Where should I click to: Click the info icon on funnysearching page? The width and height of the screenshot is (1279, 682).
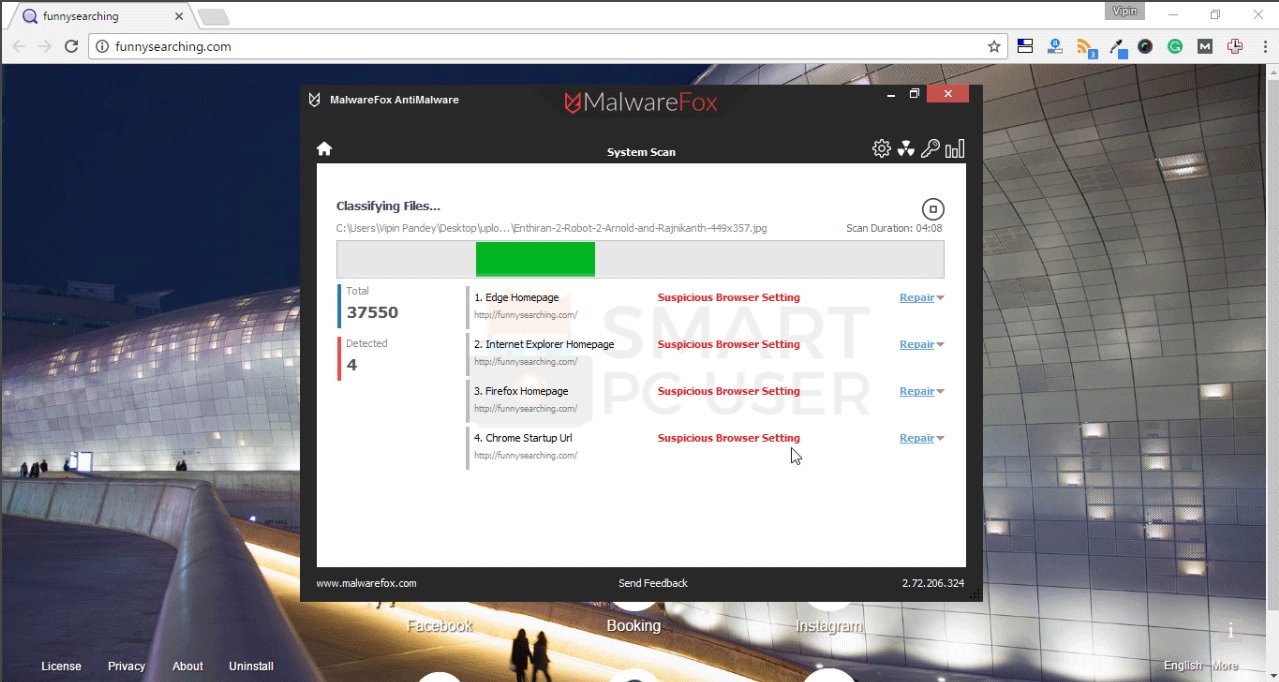pos(1231,630)
